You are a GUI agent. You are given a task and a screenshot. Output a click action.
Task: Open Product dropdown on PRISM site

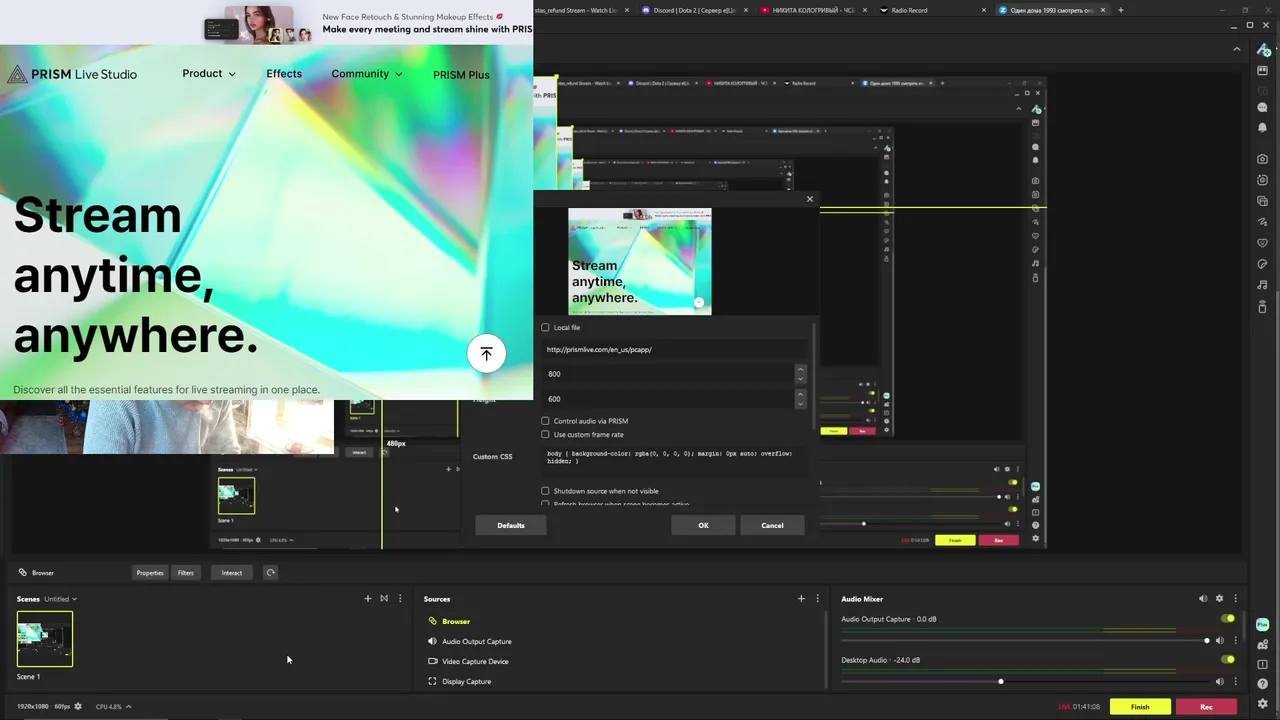coord(209,73)
